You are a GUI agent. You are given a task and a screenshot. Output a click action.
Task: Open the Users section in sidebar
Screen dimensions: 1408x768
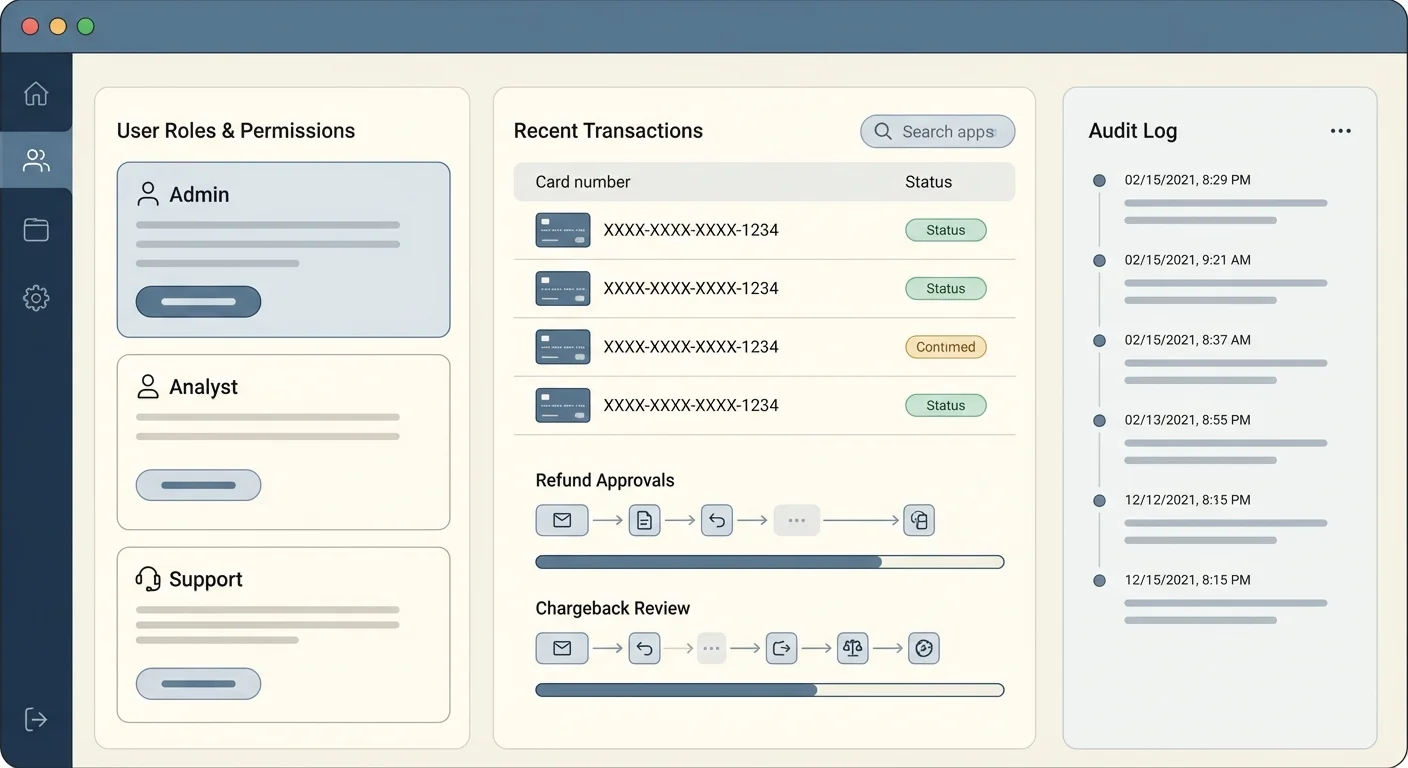click(x=36, y=161)
